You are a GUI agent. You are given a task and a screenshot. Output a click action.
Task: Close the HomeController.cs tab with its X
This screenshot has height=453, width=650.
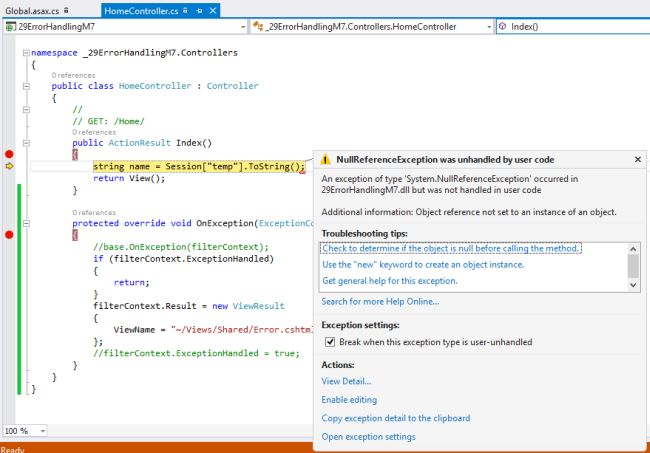pos(214,9)
